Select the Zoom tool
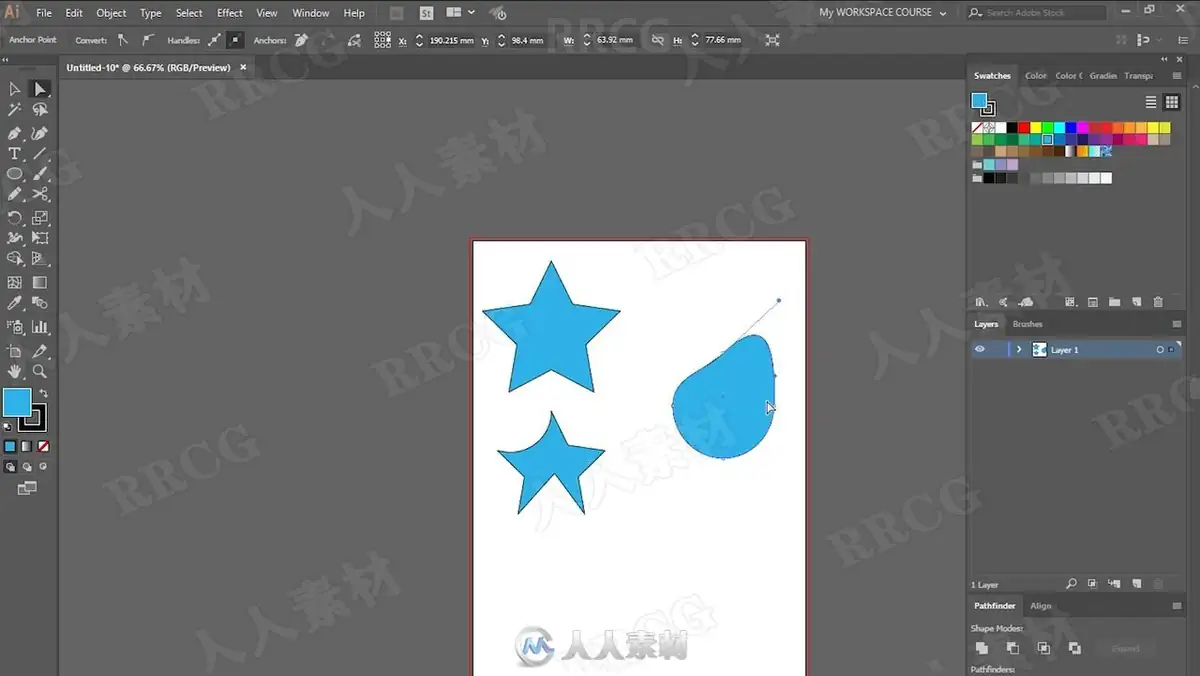1200x676 pixels. (40, 371)
